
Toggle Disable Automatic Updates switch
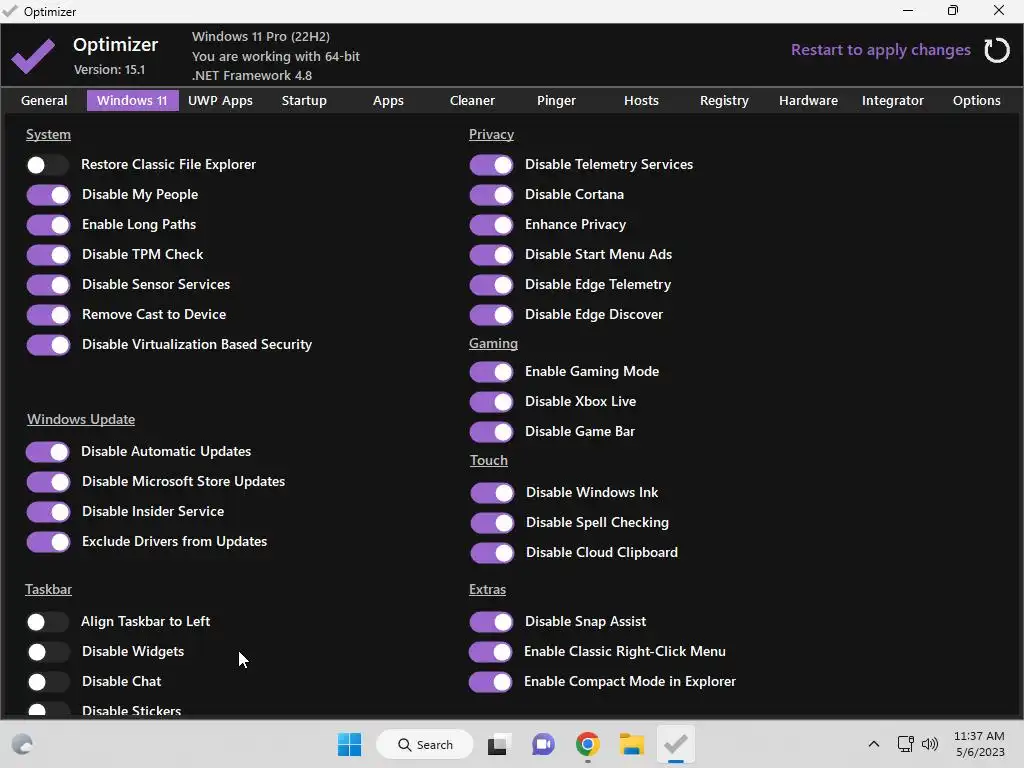pos(48,452)
